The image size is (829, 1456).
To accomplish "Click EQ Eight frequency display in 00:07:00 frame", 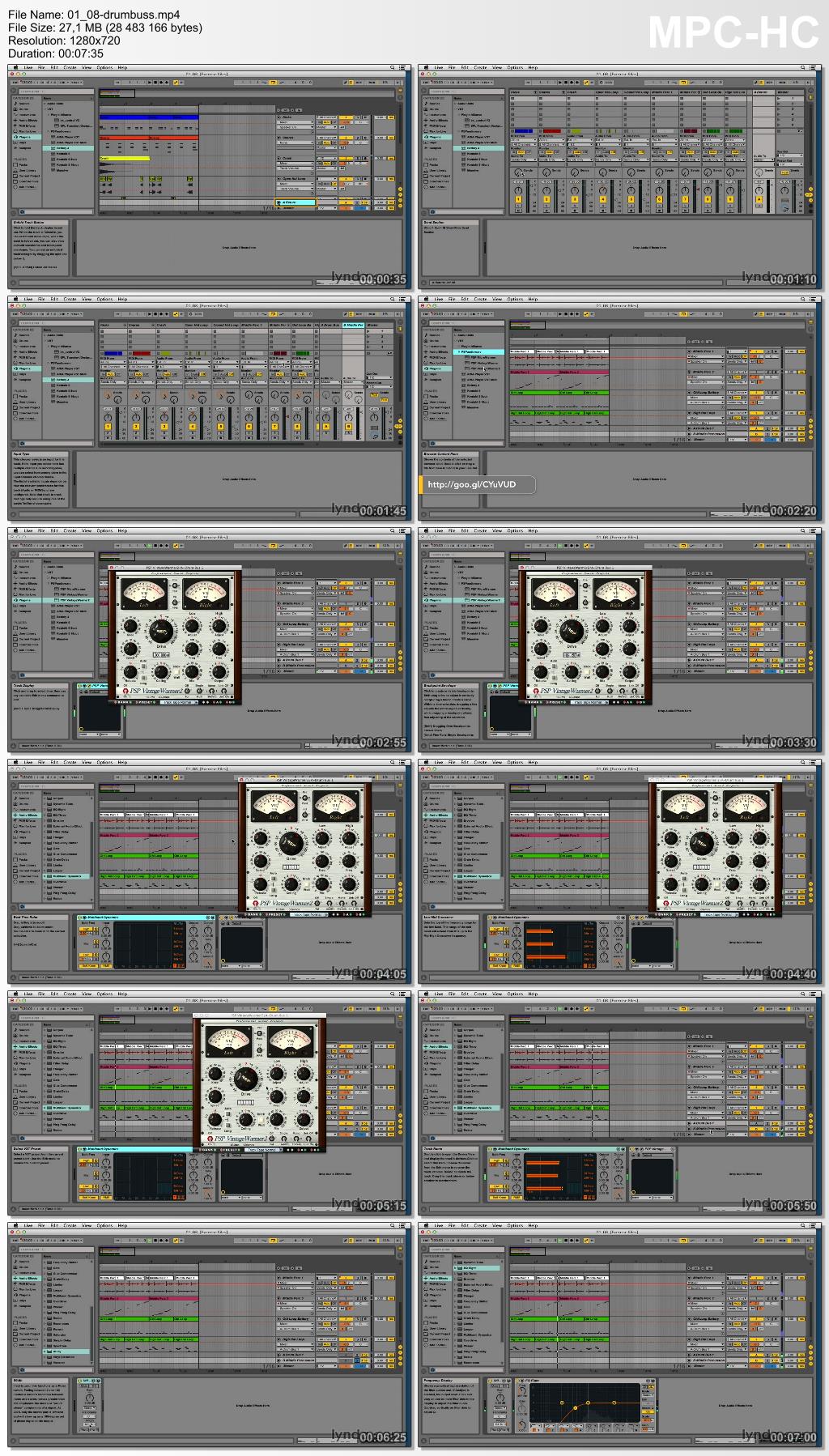I will tap(583, 1404).
